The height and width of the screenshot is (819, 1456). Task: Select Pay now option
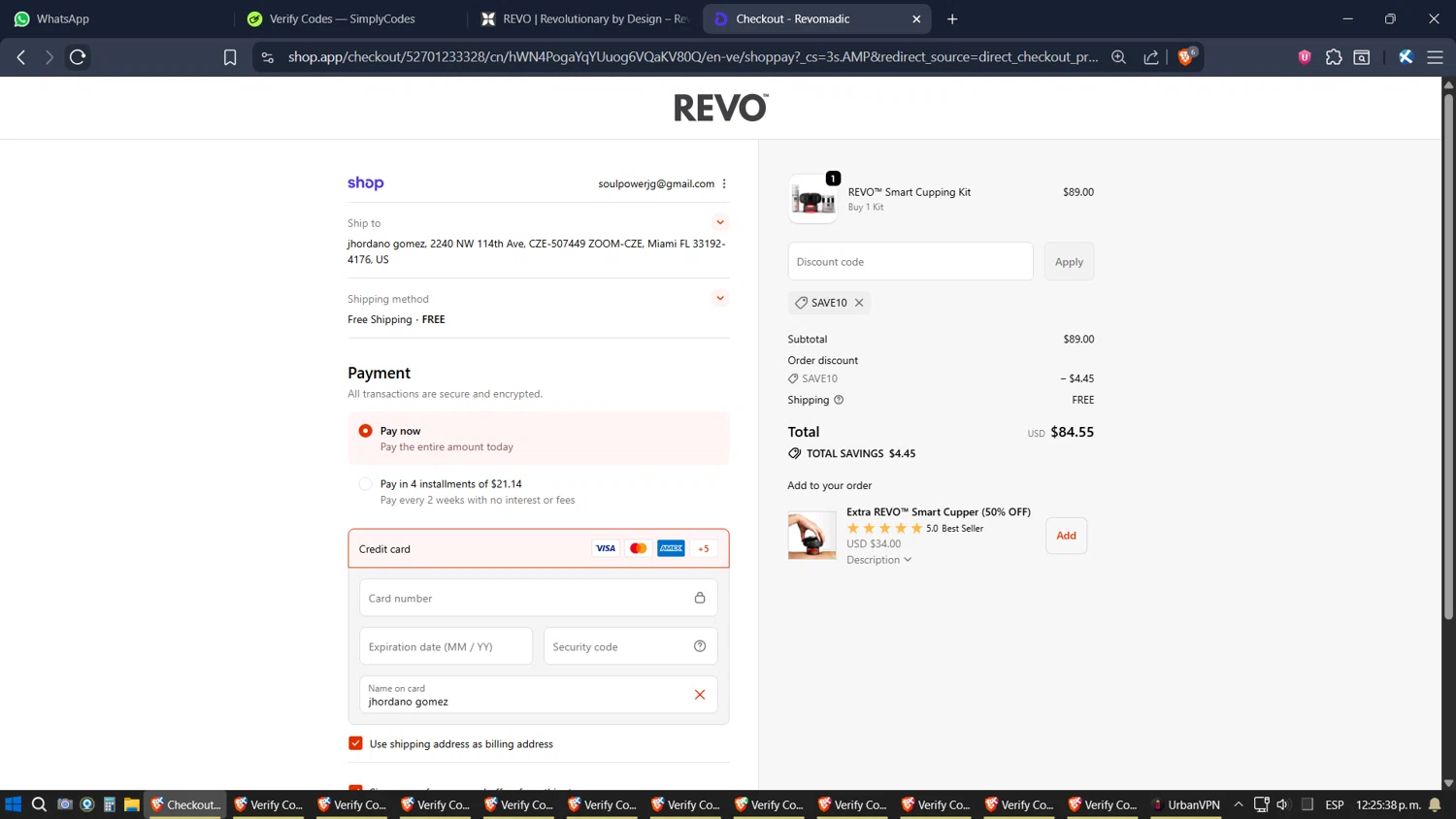pyautogui.click(x=365, y=431)
